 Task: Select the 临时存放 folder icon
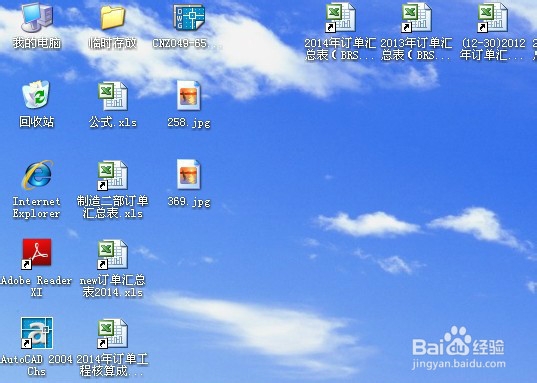tap(113, 17)
